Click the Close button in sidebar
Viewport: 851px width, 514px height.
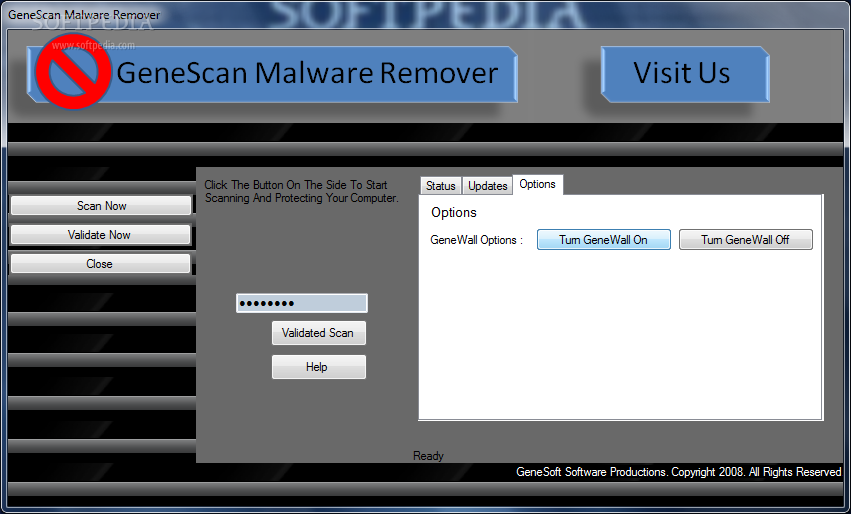101,264
